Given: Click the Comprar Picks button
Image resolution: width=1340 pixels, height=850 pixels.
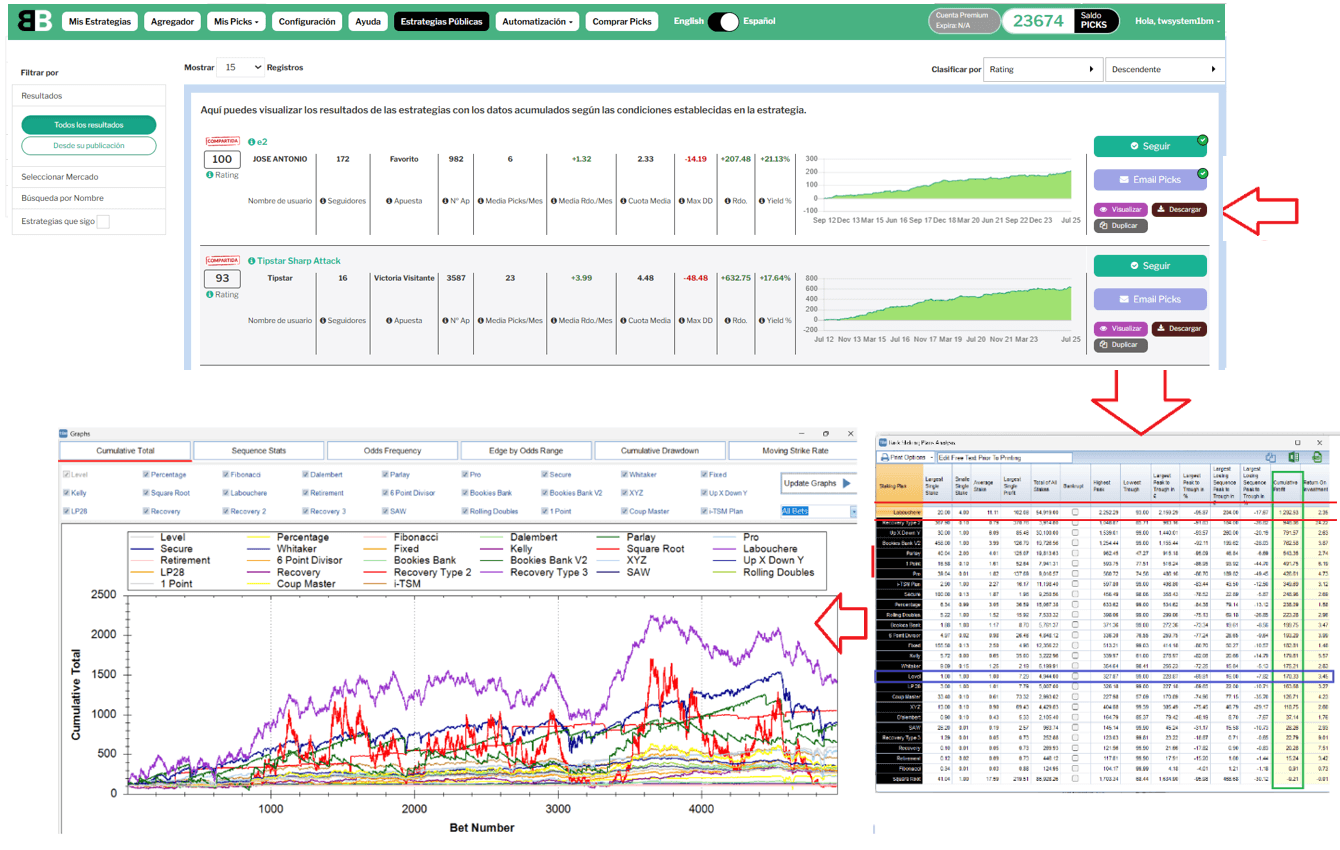Looking at the screenshot, I should pyautogui.click(x=622, y=21).
